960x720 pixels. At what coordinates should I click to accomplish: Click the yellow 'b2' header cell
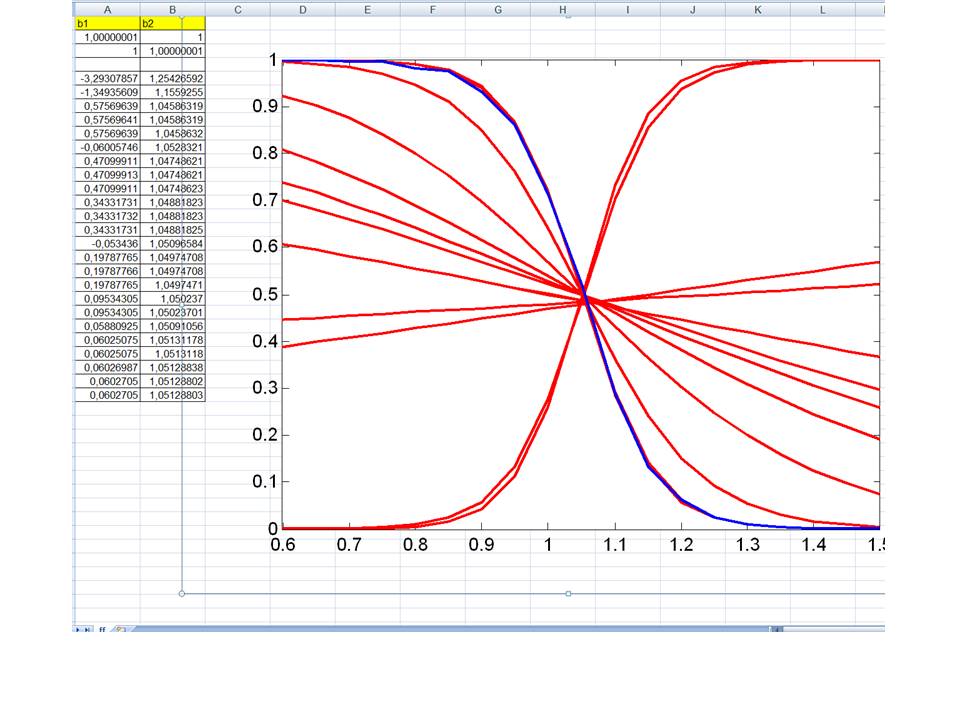(x=172, y=22)
